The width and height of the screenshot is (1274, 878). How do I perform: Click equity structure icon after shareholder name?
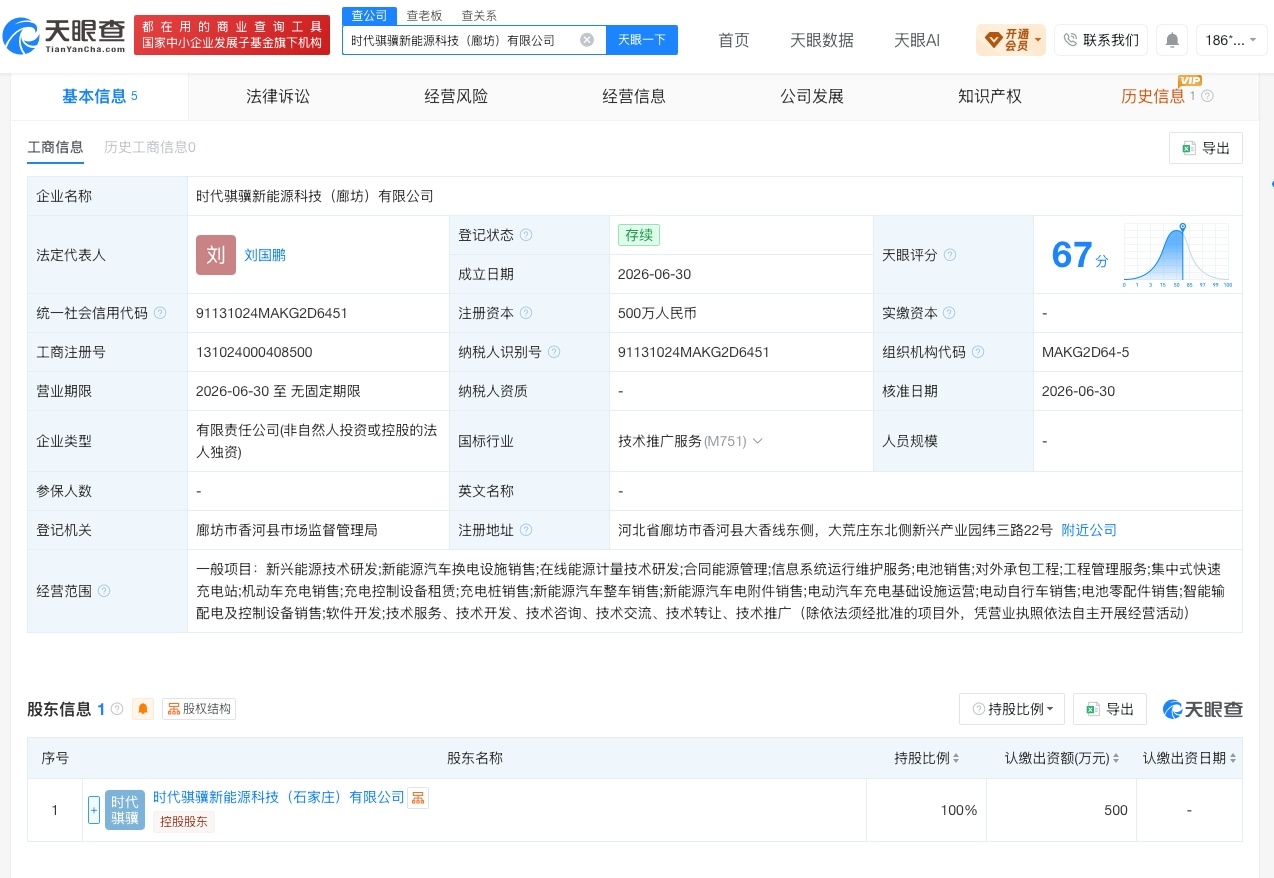point(418,797)
